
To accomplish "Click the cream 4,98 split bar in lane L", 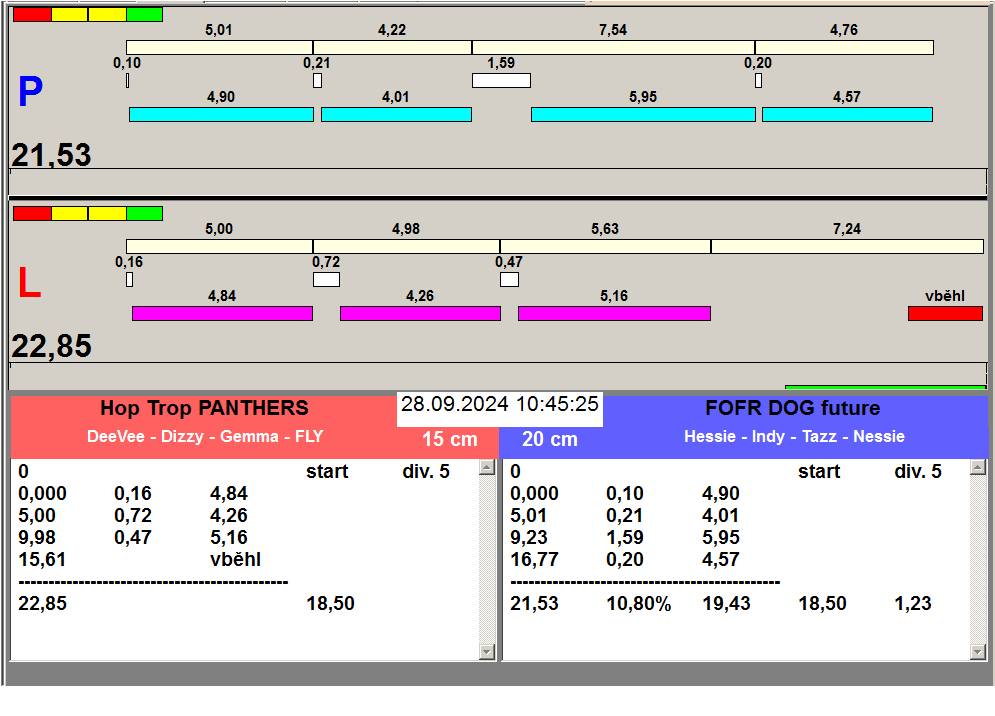I will click(x=406, y=246).
